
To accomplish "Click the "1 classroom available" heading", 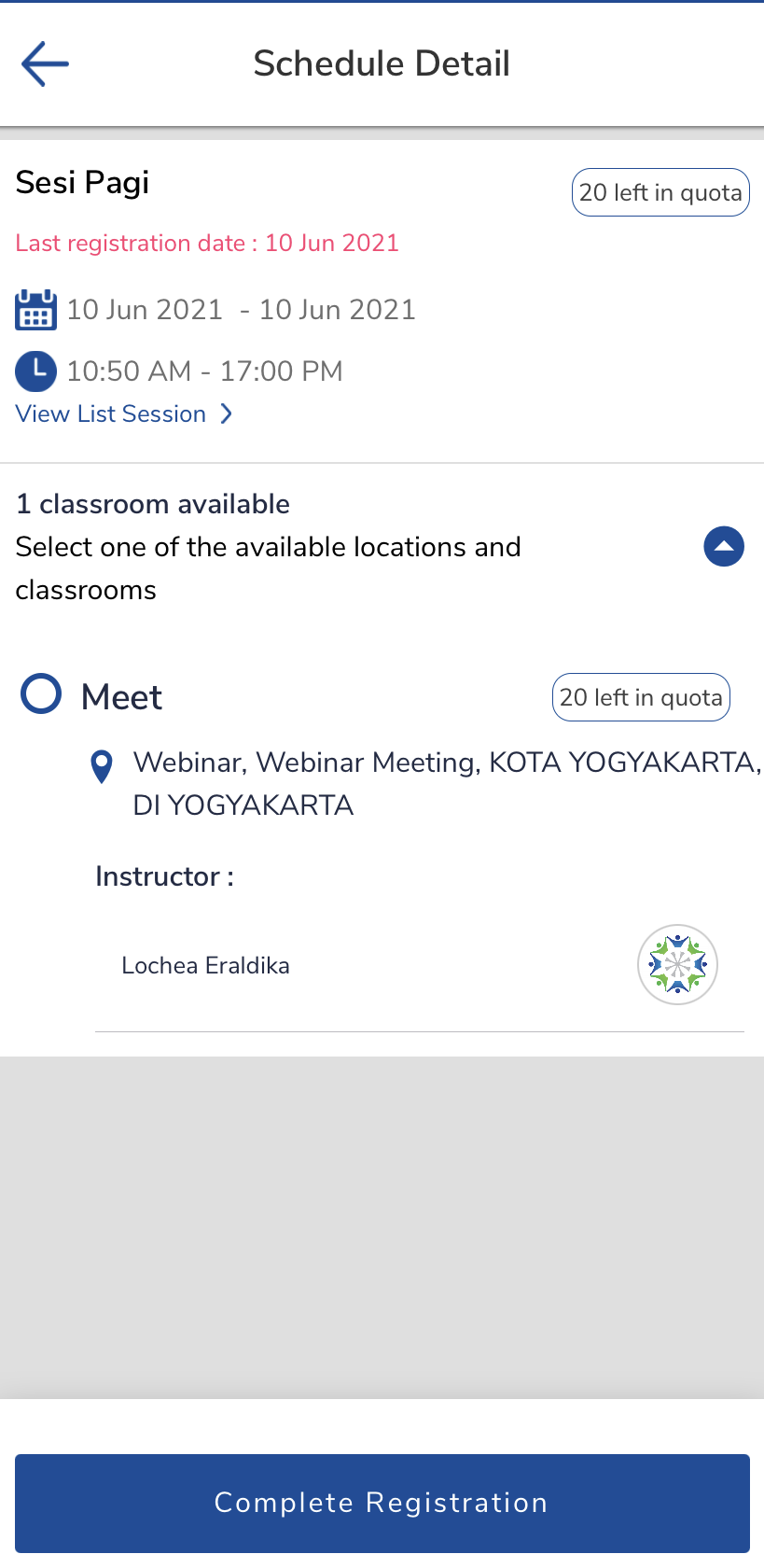I will (x=153, y=504).
